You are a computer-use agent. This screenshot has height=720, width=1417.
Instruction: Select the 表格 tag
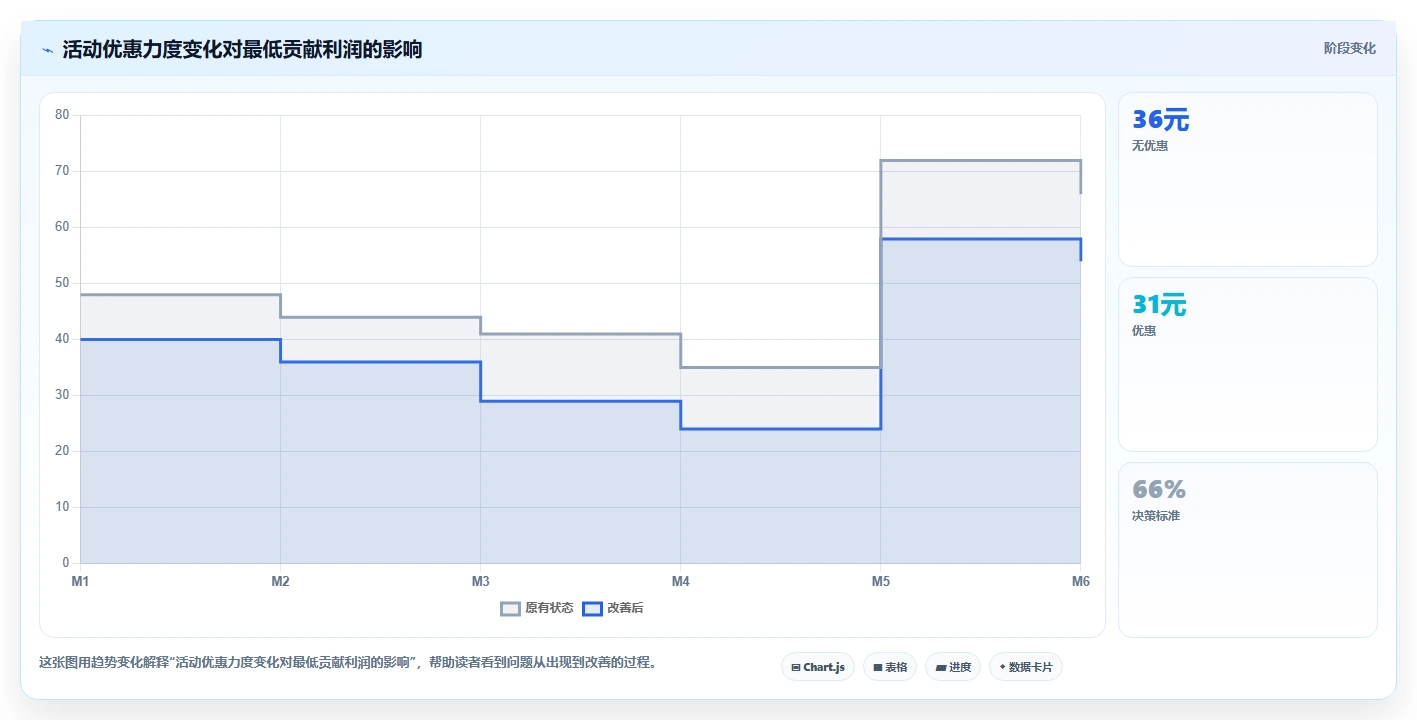tap(889, 667)
